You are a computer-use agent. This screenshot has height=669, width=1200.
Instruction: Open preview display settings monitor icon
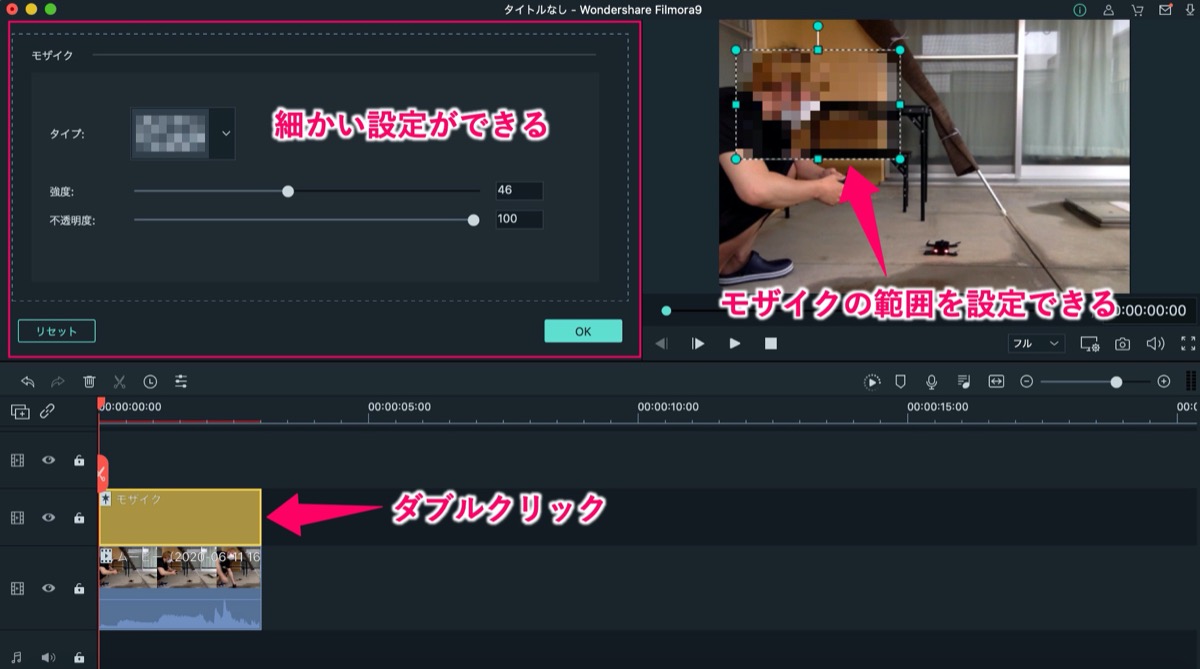pyautogui.click(x=1089, y=343)
